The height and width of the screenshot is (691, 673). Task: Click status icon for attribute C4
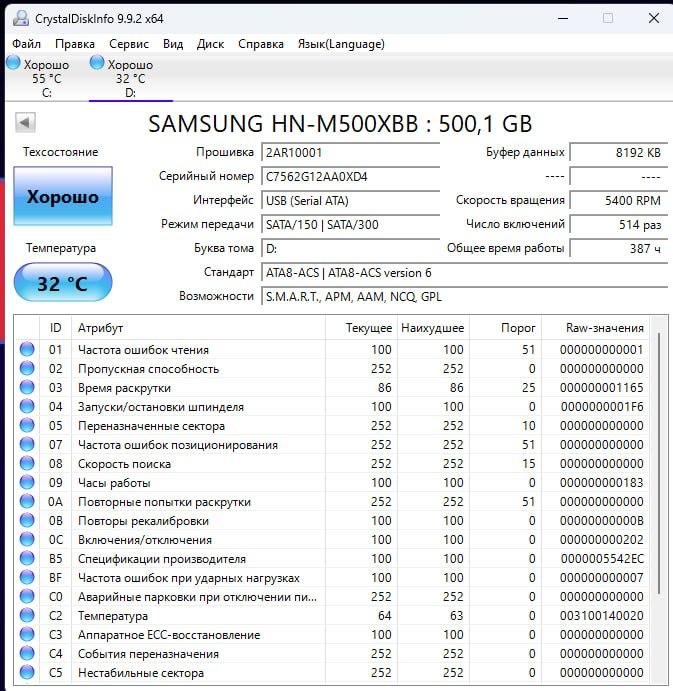[x=27, y=653]
